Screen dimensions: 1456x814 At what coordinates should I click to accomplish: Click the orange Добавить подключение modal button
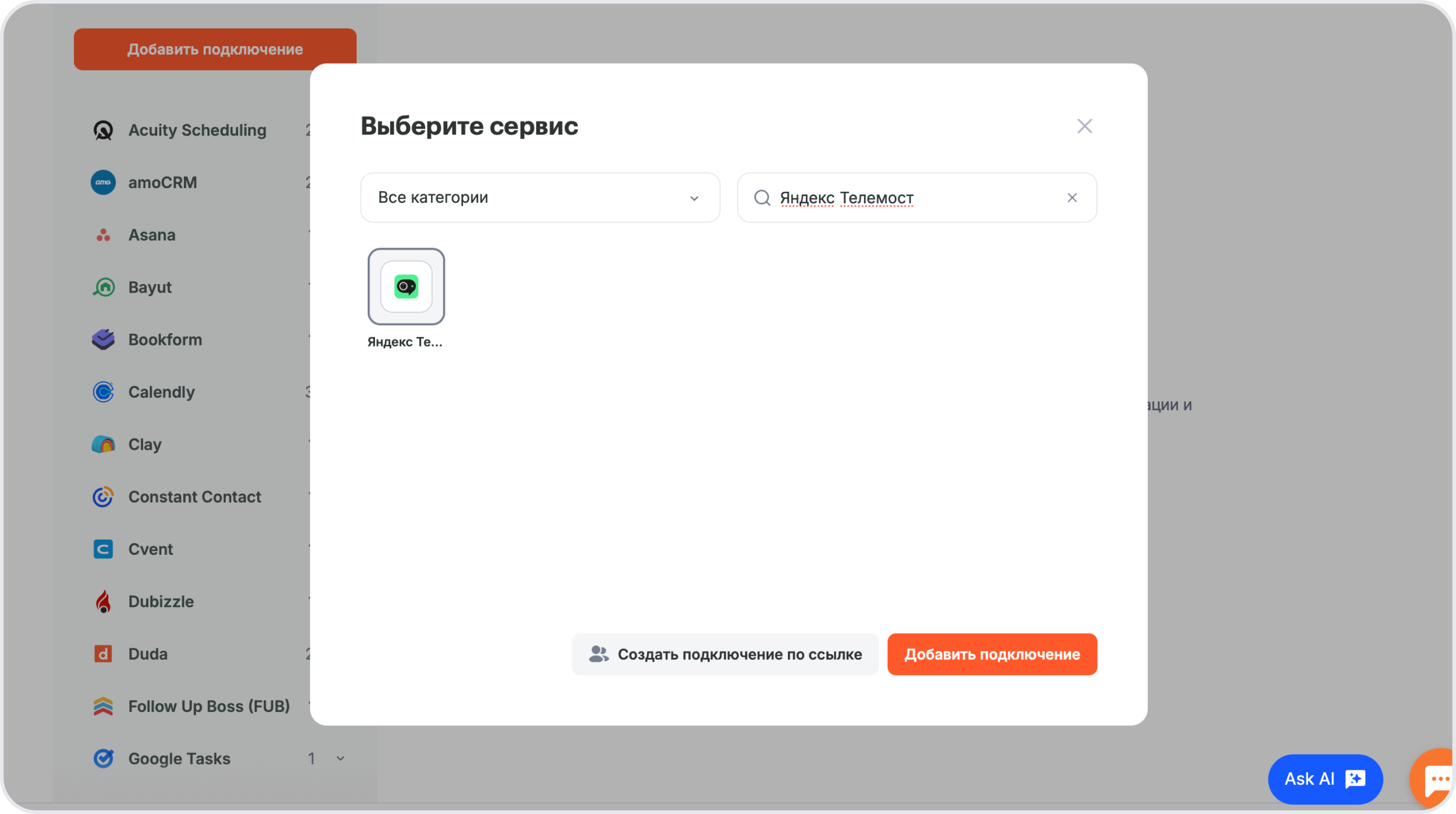point(992,654)
